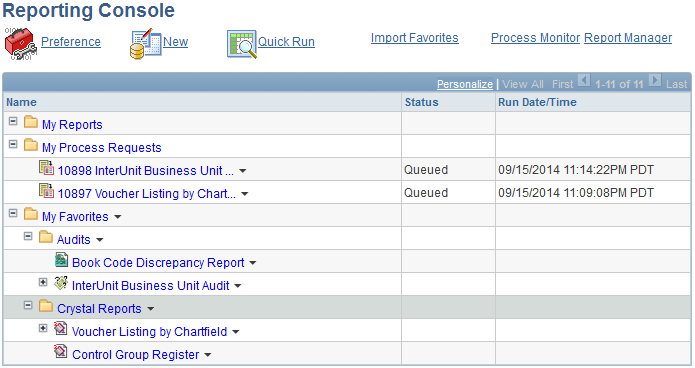The width and height of the screenshot is (695, 368).
Task: Open the Report Manager link
Action: tap(628, 38)
